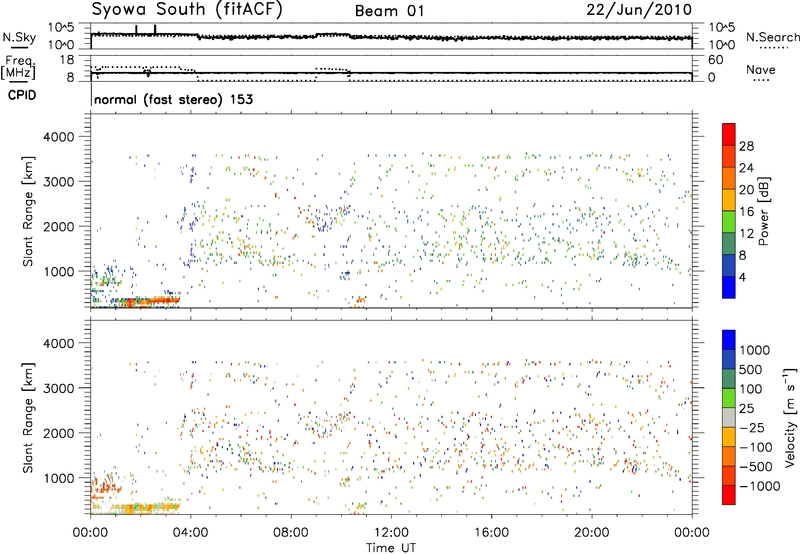Image resolution: width=800 pixels, height=554 pixels.
Task: Click the blue top of Velocity color bar
Action: (x=729, y=340)
